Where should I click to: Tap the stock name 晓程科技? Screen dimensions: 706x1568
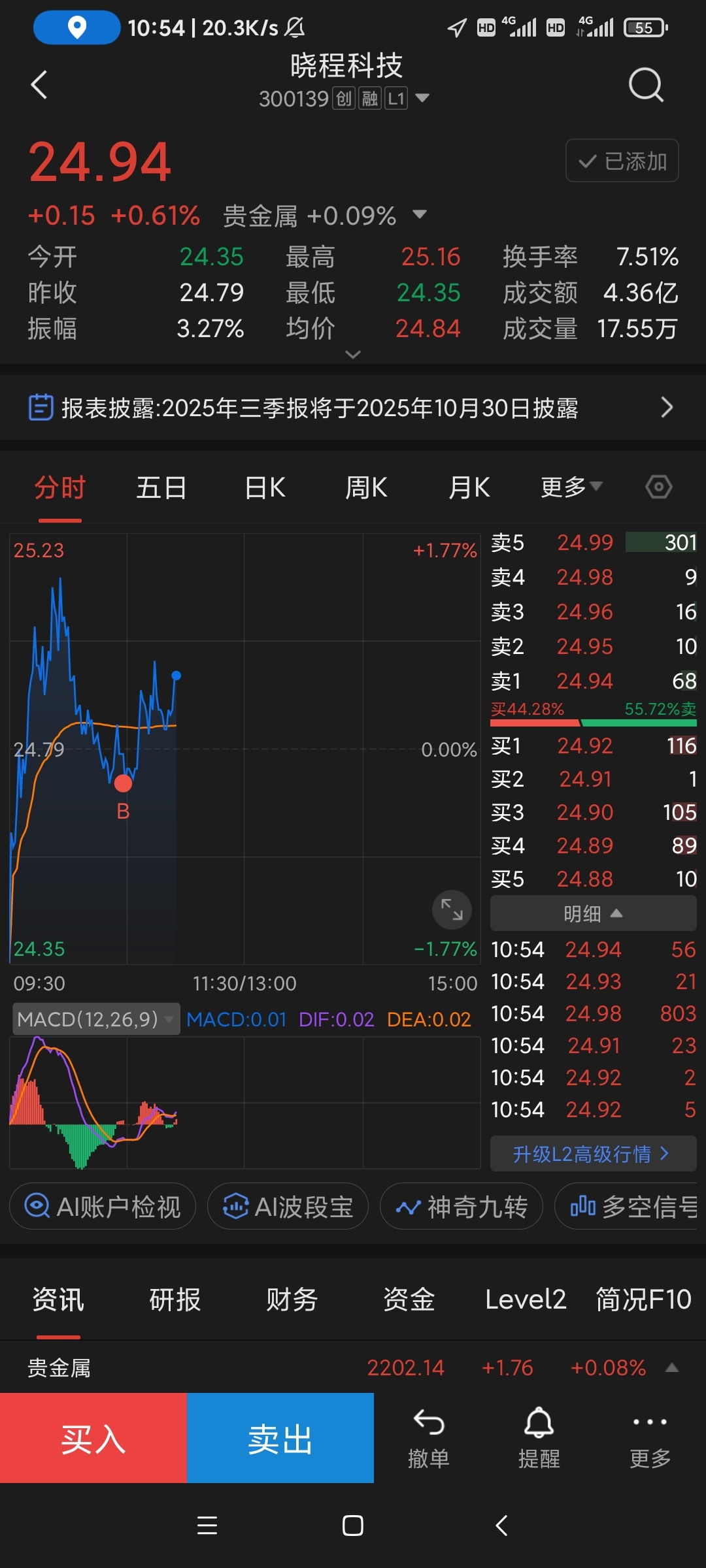click(346, 65)
